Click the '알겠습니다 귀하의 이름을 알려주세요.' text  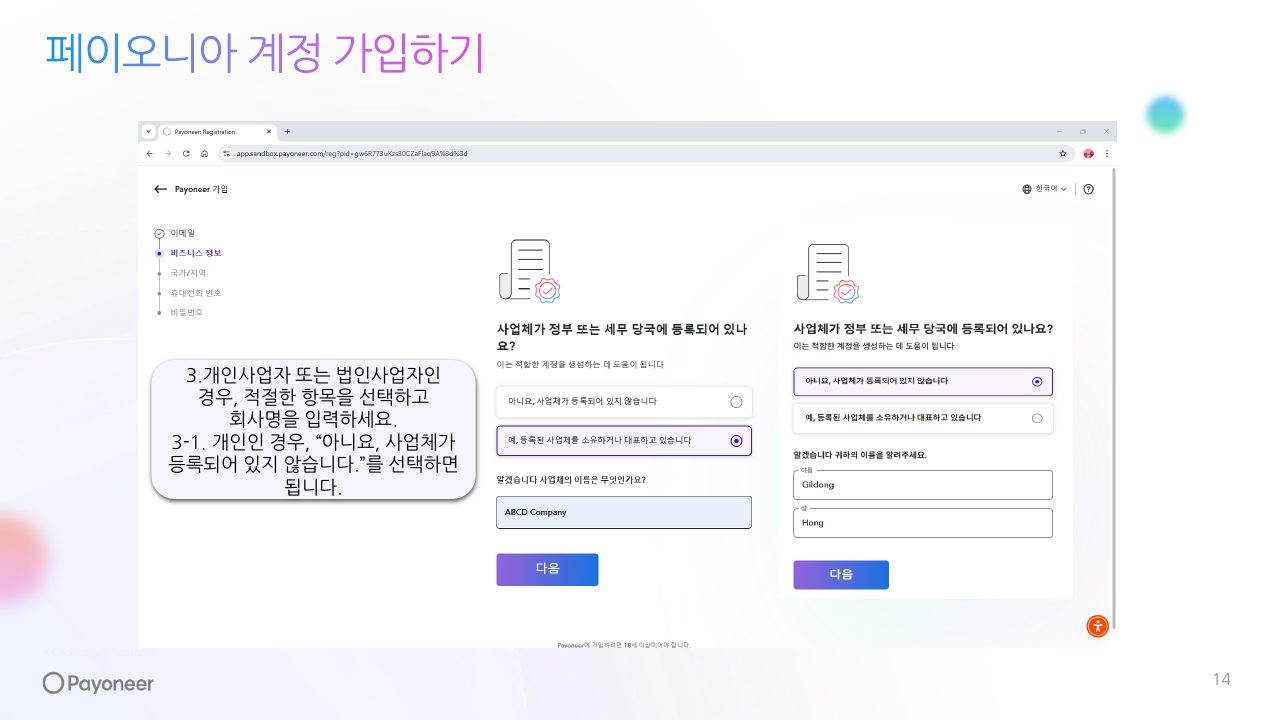pos(860,455)
